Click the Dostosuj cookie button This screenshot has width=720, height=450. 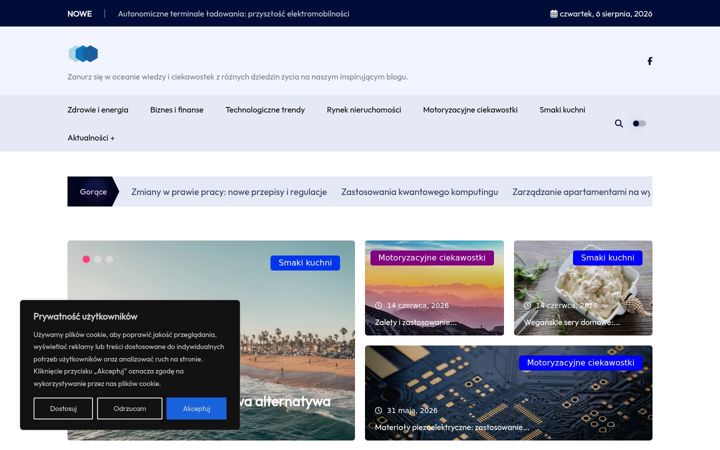pyautogui.click(x=63, y=408)
